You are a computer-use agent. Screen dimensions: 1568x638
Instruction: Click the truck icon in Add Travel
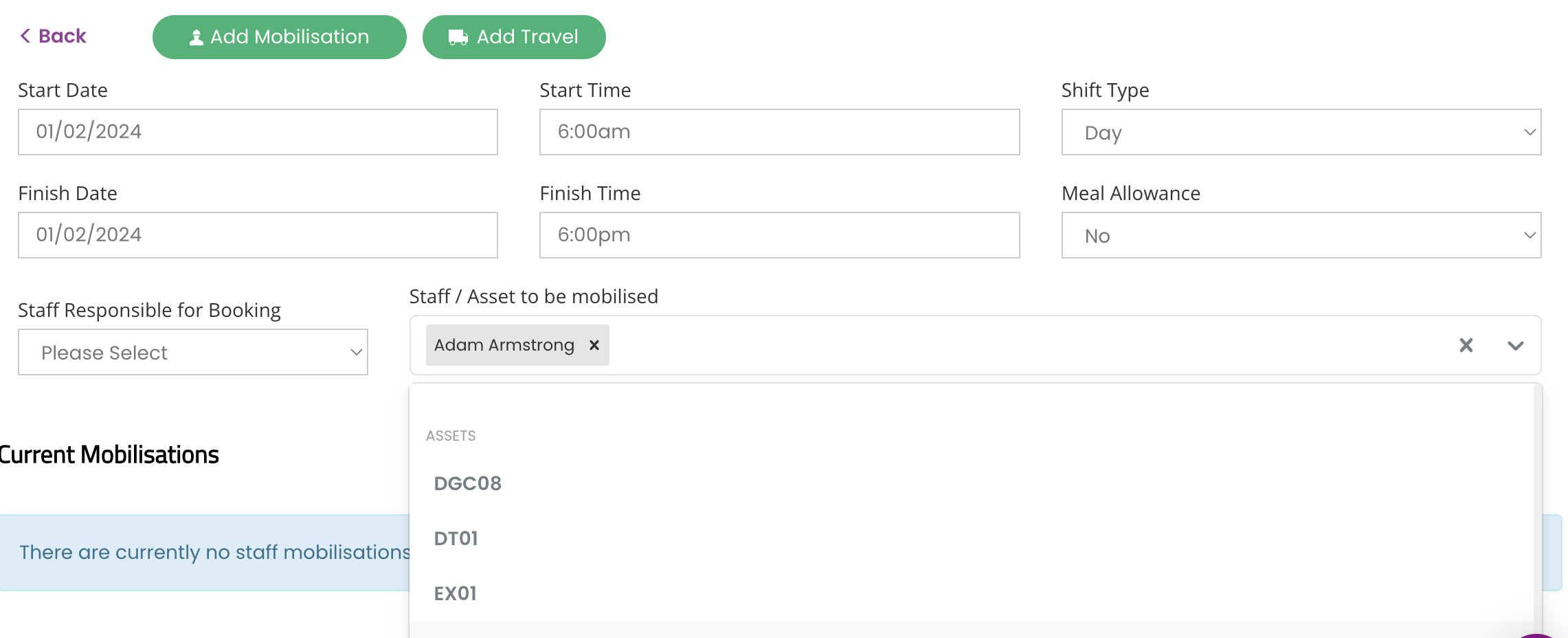click(458, 37)
